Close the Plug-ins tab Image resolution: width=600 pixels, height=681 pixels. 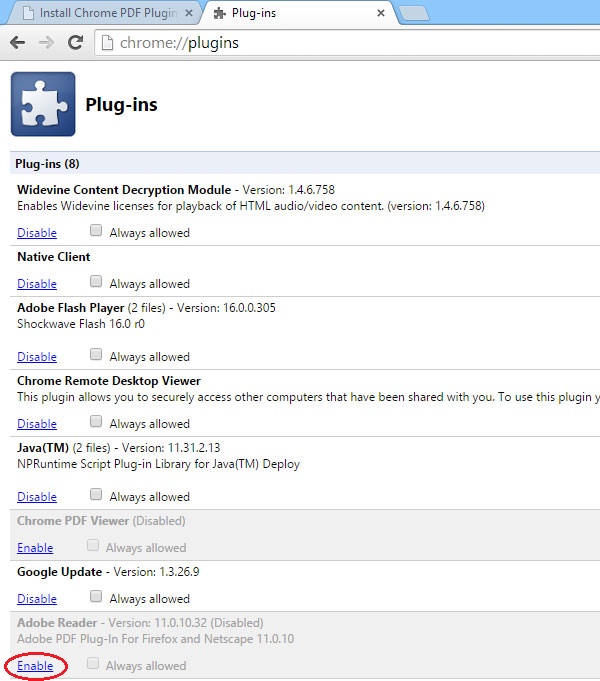[x=380, y=14]
